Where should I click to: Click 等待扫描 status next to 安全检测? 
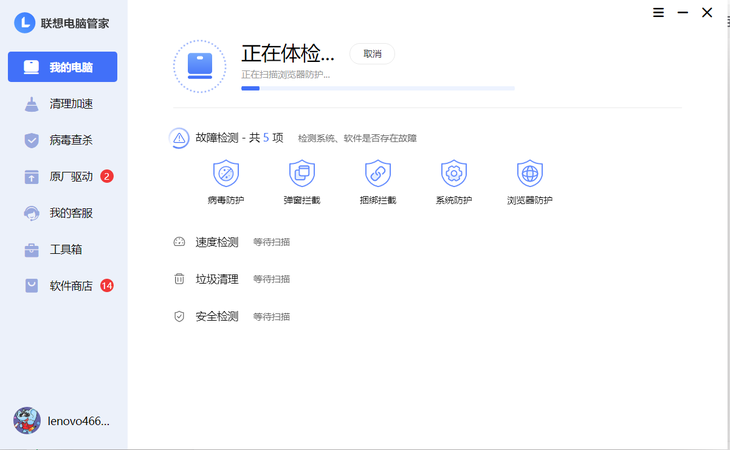tap(271, 317)
